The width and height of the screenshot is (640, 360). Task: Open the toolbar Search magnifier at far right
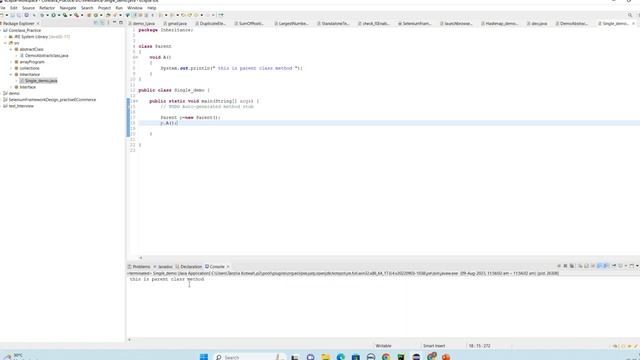[630, 15]
